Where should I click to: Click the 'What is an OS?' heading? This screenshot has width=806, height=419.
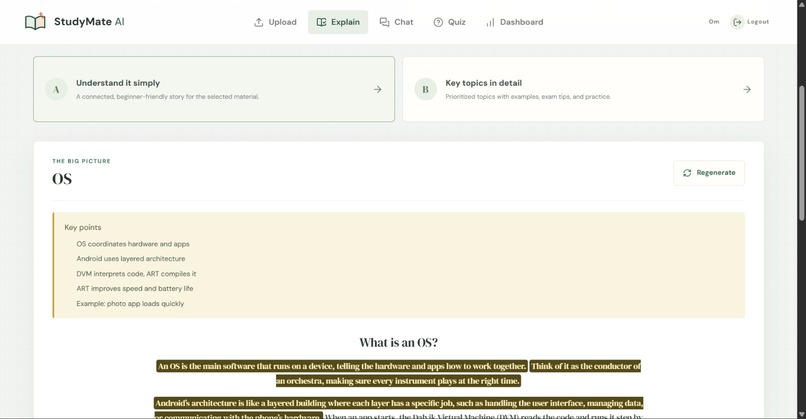tap(398, 342)
